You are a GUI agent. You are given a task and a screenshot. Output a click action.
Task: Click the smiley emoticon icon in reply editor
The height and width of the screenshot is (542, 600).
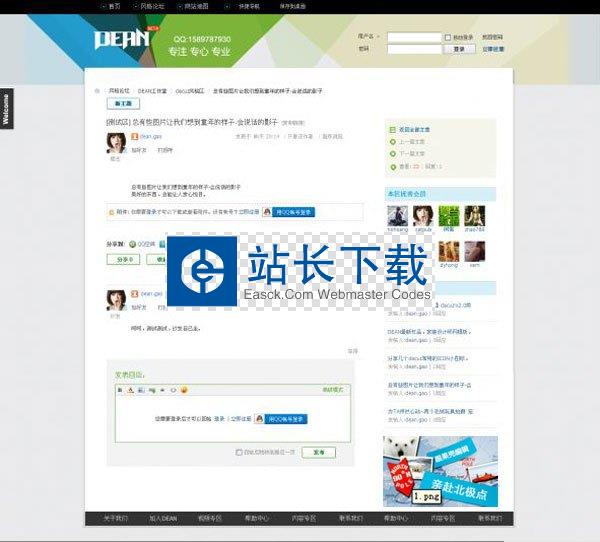pyautogui.click(x=184, y=389)
